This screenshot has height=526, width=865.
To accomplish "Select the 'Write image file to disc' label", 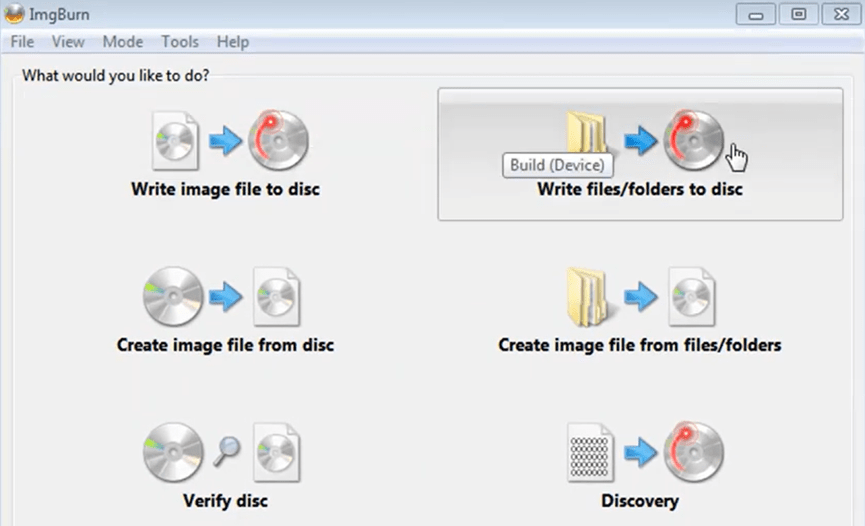I will tap(225, 188).
